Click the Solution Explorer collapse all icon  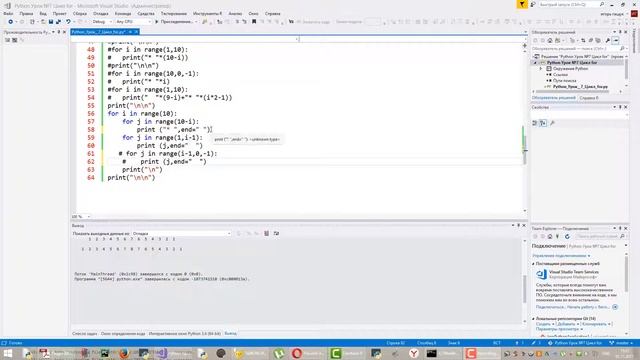pos(591,40)
